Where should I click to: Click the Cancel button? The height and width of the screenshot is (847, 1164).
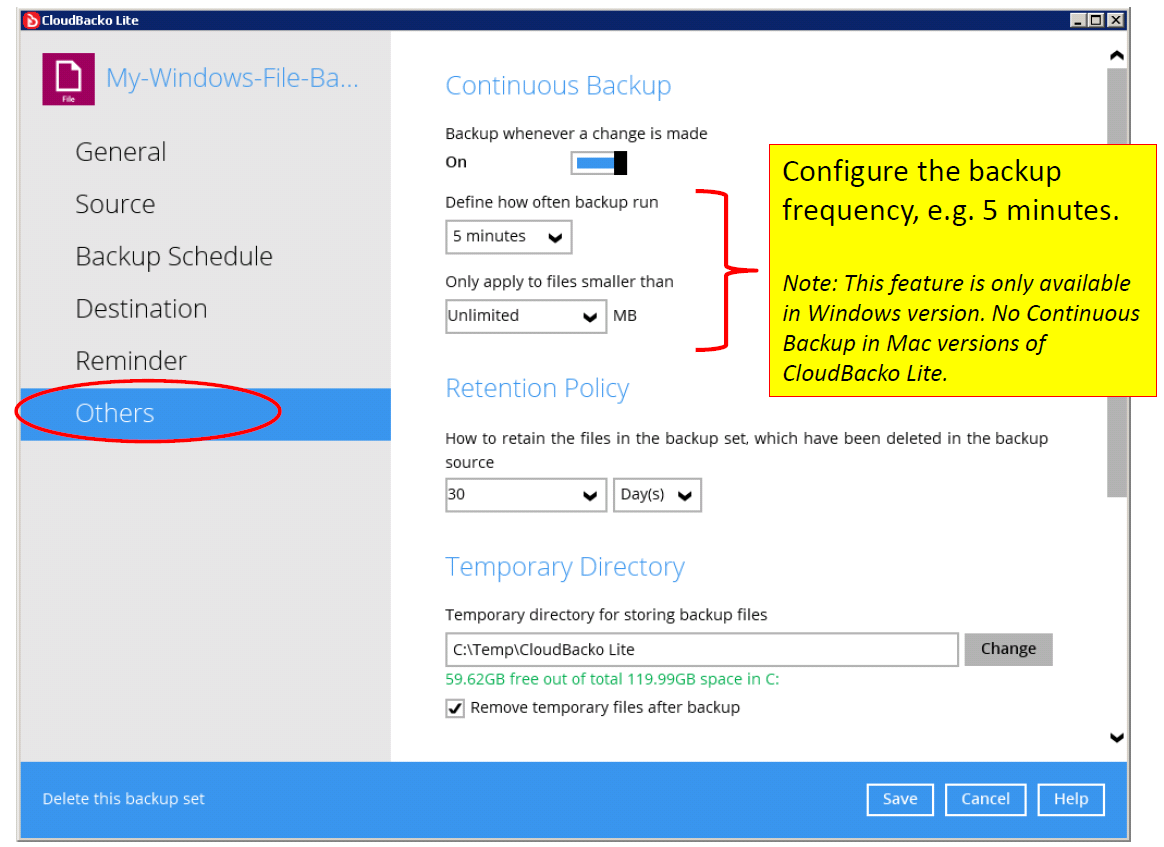(x=985, y=799)
